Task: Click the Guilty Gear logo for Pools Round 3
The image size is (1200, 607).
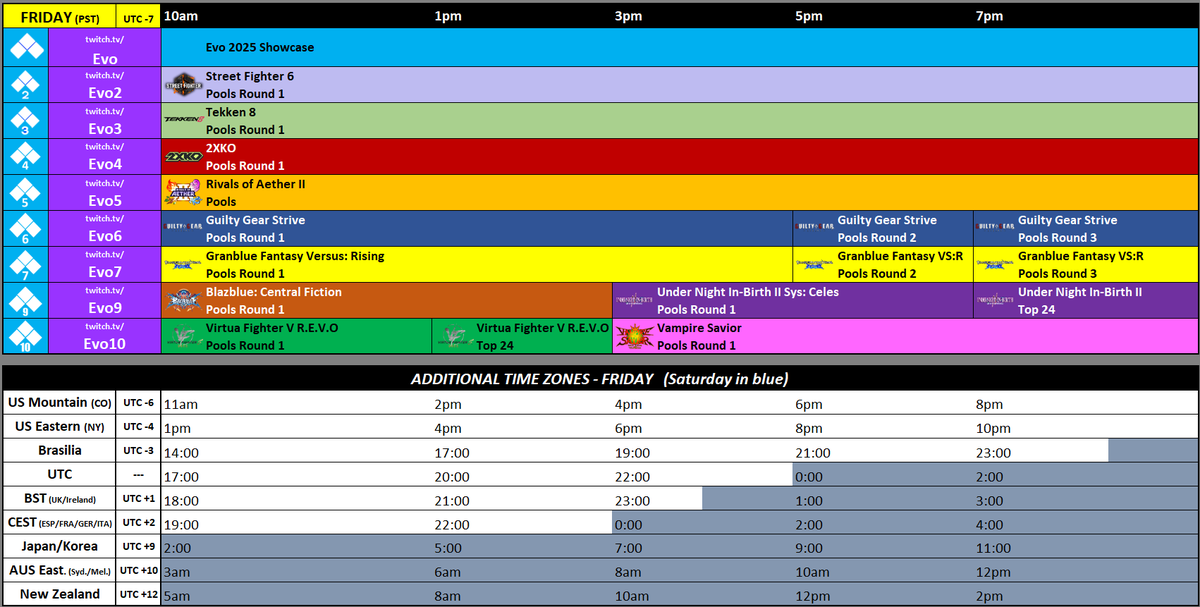Action: (x=995, y=229)
